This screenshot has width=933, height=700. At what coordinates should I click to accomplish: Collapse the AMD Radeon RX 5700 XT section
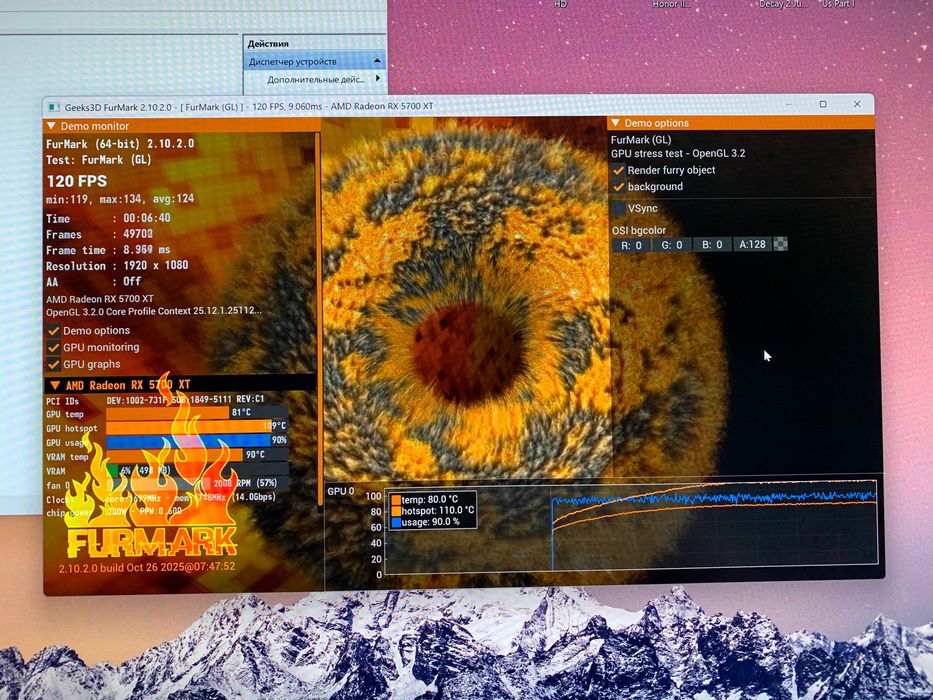(x=55, y=385)
